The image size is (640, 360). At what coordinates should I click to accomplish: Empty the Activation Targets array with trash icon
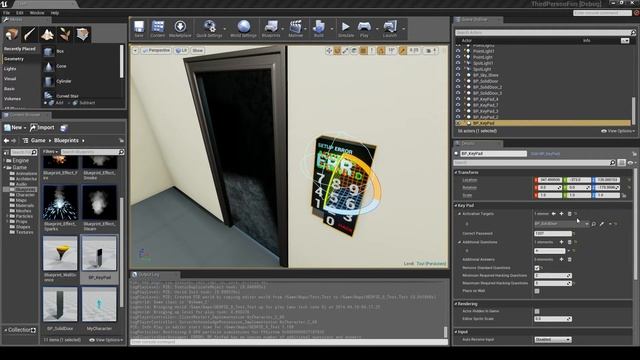(x=569, y=214)
